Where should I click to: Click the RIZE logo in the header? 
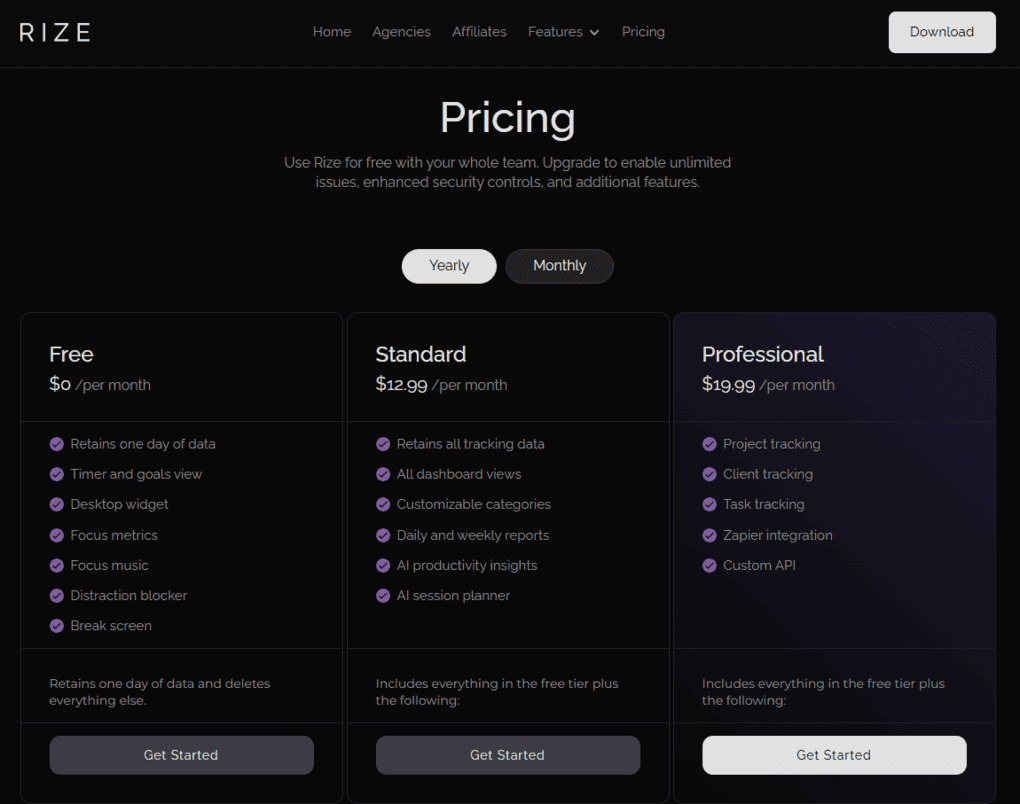coord(54,32)
